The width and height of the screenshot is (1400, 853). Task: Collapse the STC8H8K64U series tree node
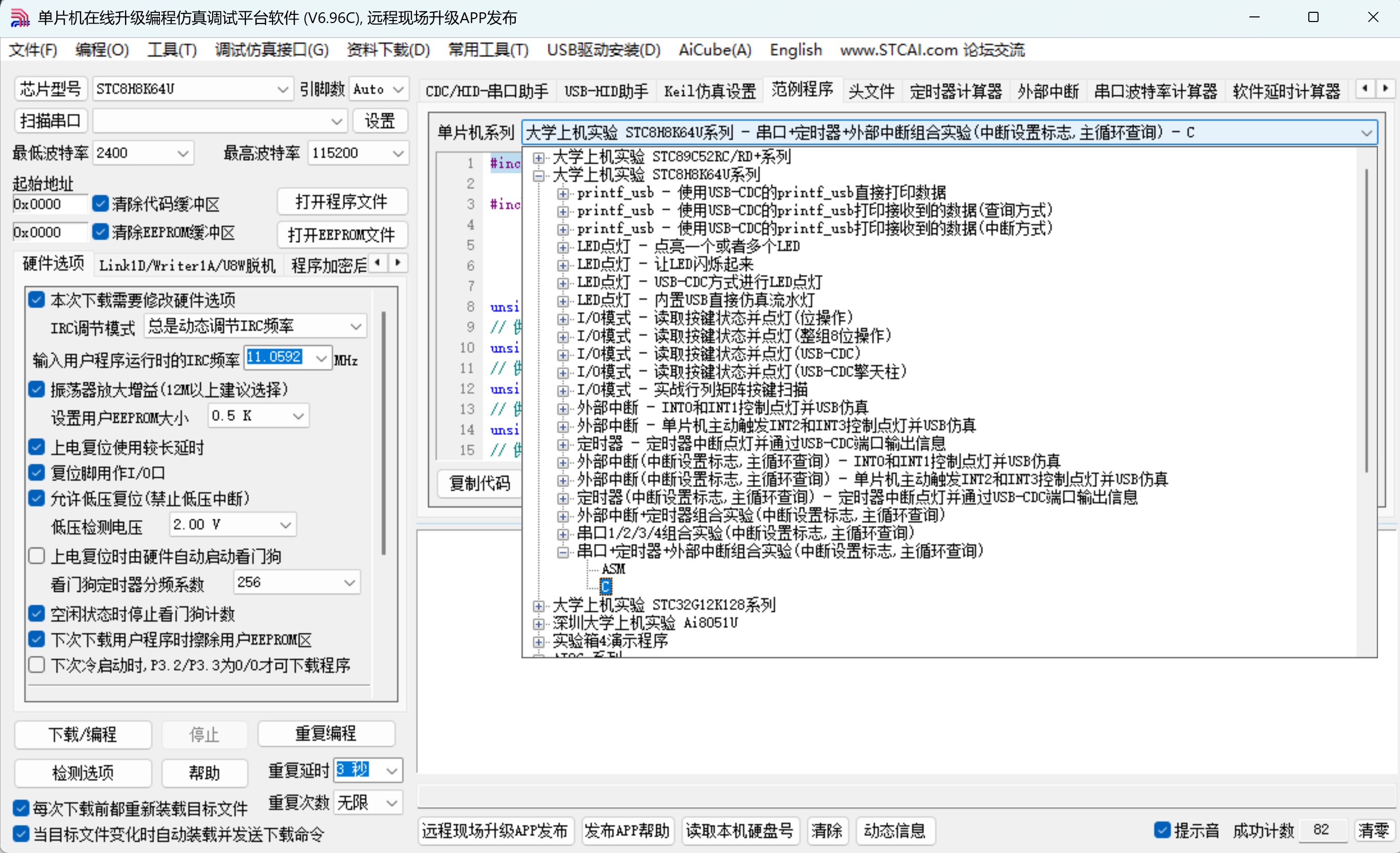click(538, 176)
